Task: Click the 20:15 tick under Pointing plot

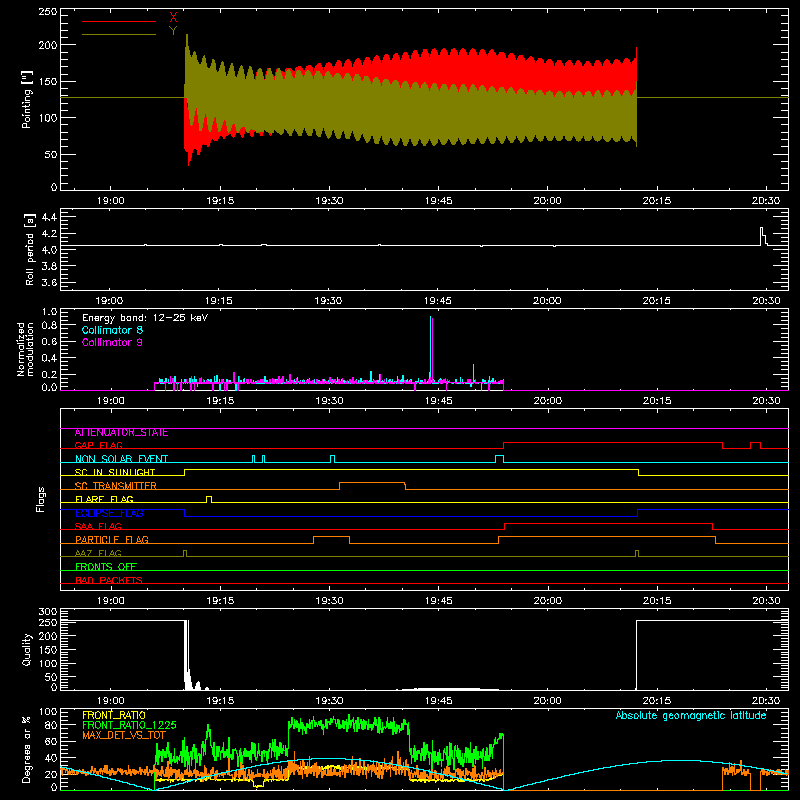Action: click(657, 201)
